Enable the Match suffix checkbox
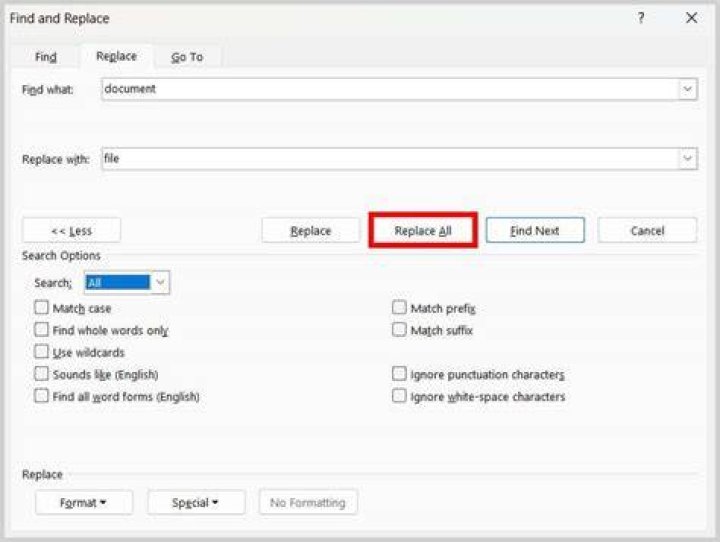The width and height of the screenshot is (720, 542). [399, 330]
